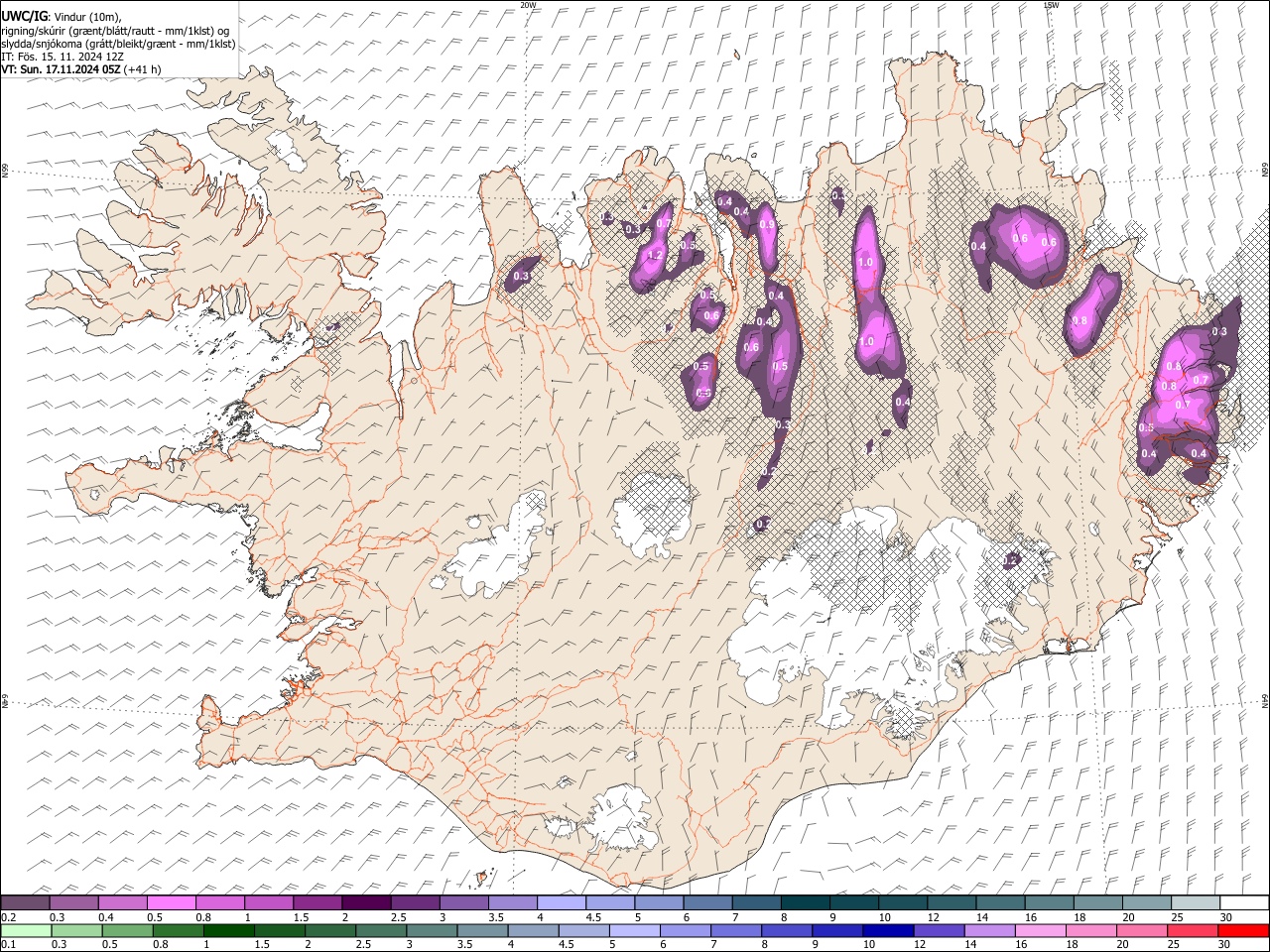Image resolution: width=1270 pixels, height=952 pixels.
Task: Select upper legend swatch between 10 and 12
Action: click(901, 902)
